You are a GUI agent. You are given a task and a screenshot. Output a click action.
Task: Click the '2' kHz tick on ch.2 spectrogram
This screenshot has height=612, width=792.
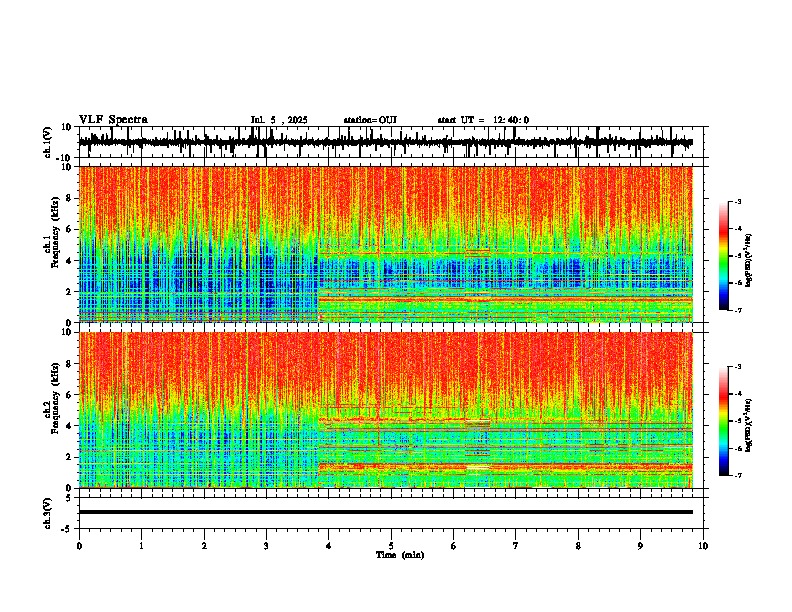[70, 457]
